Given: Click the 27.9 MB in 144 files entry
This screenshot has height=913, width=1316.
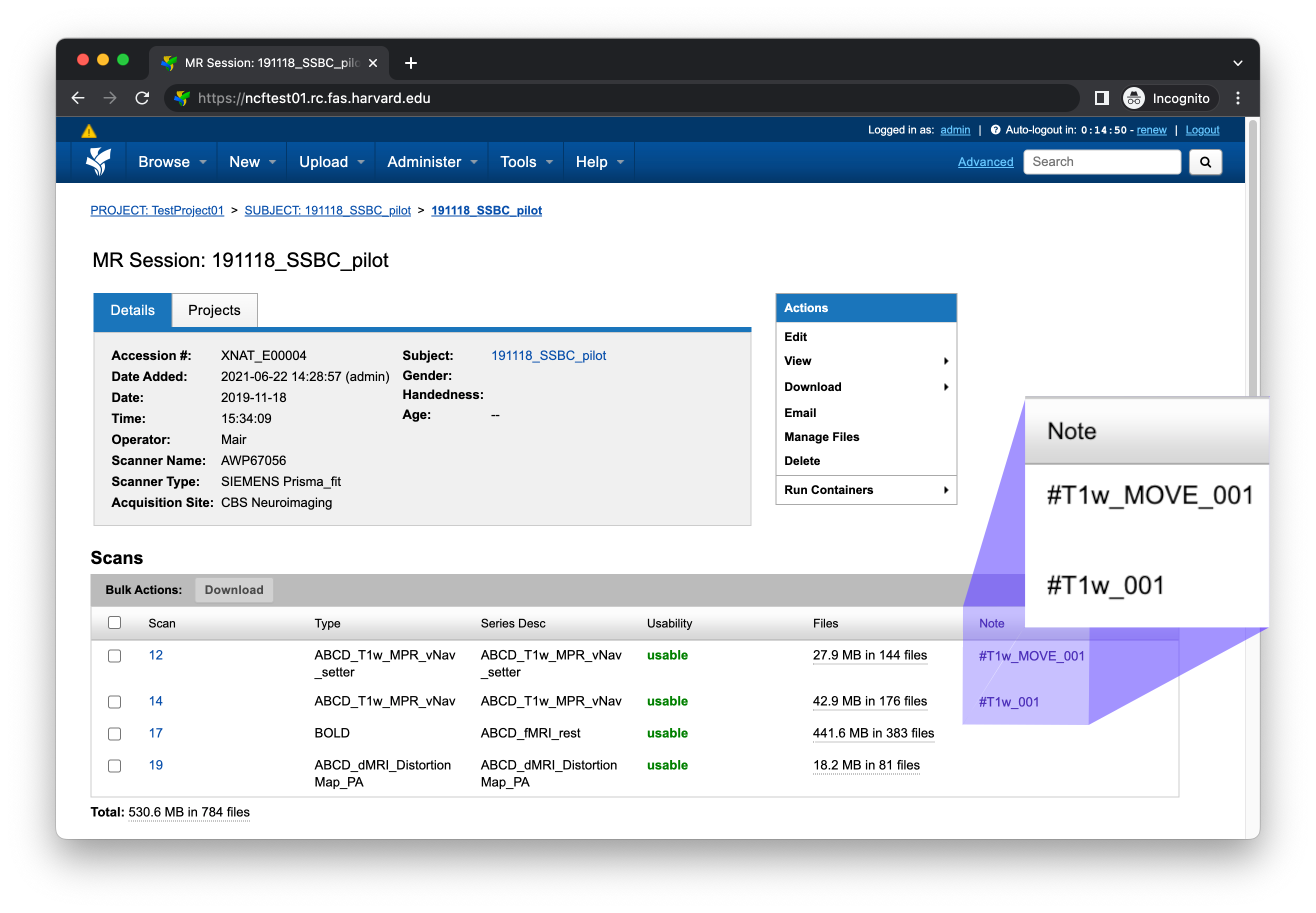Looking at the screenshot, I should pyautogui.click(x=870, y=655).
